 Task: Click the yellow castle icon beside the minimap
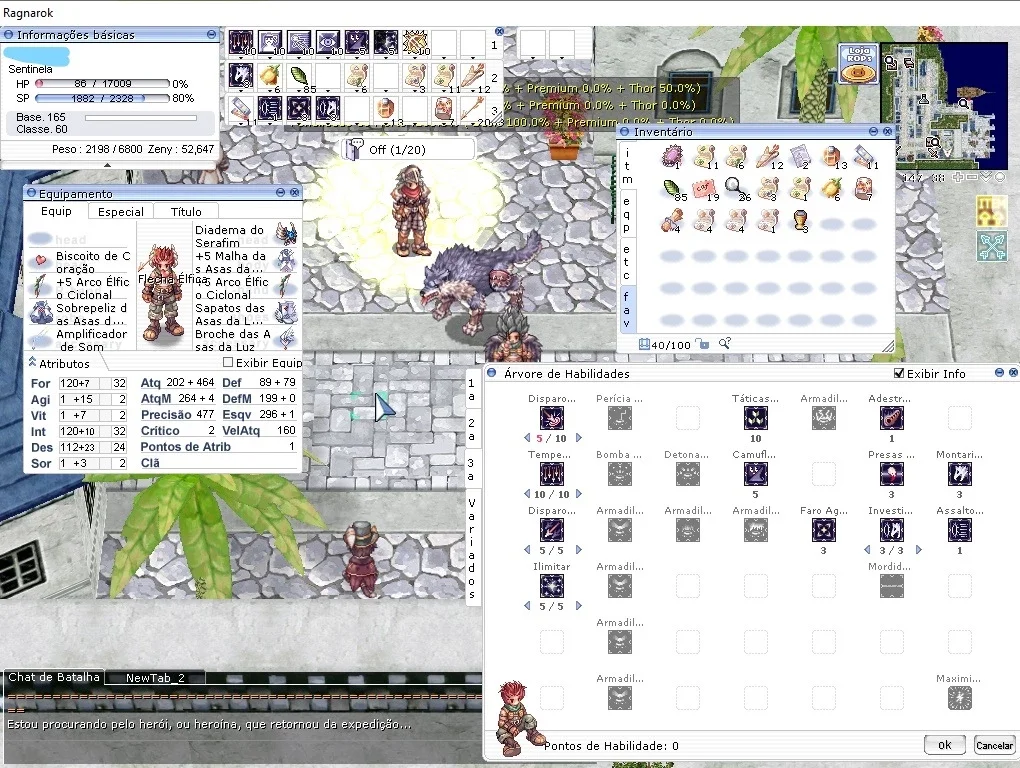point(991,212)
